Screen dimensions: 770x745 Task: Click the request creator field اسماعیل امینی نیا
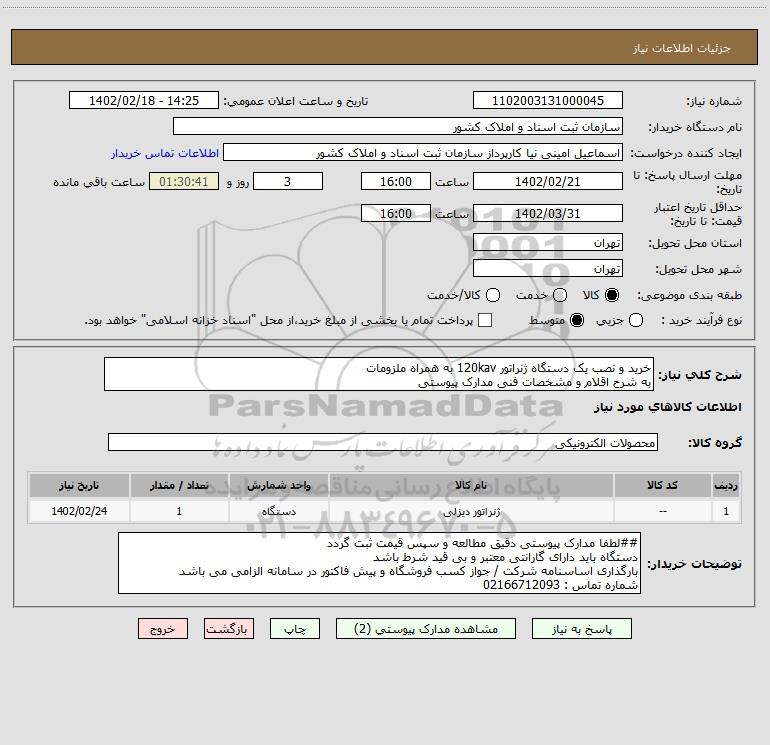click(423, 152)
